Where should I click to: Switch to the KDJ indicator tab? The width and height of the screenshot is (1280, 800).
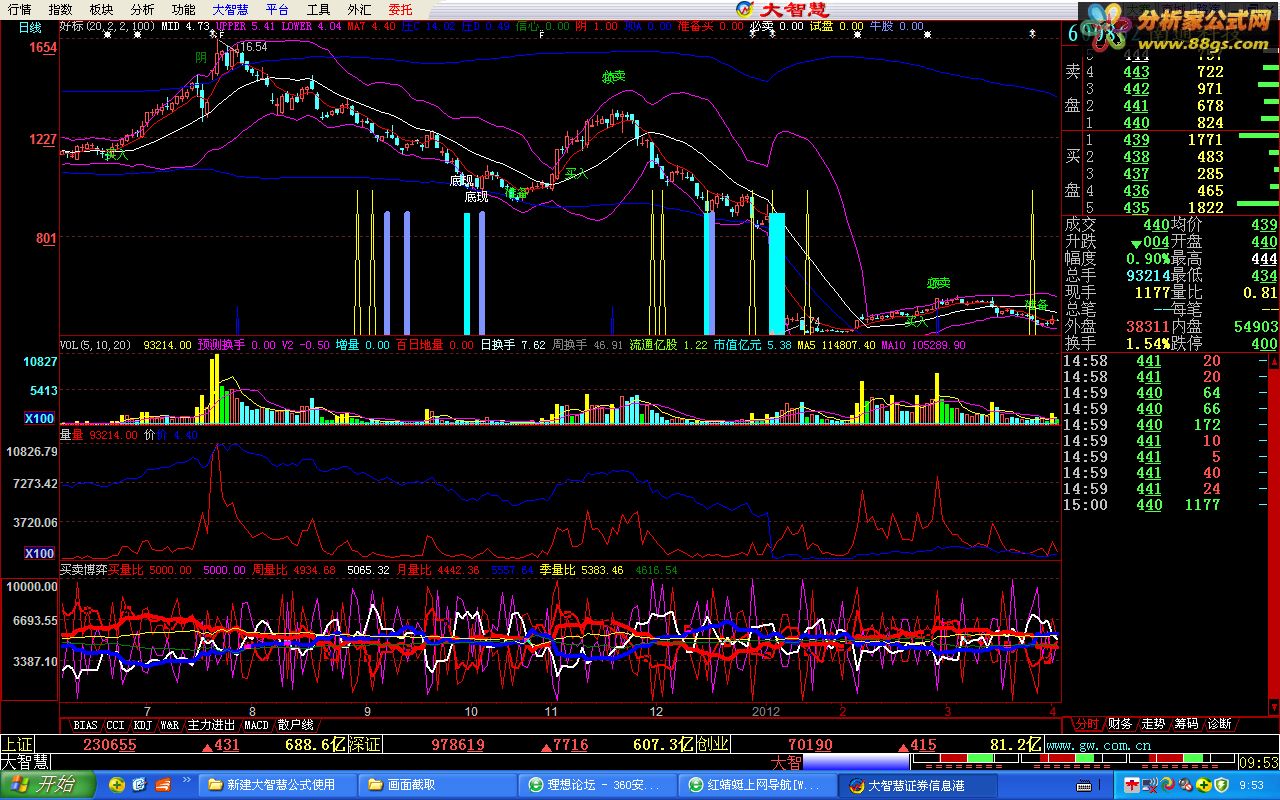[x=143, y=724]
